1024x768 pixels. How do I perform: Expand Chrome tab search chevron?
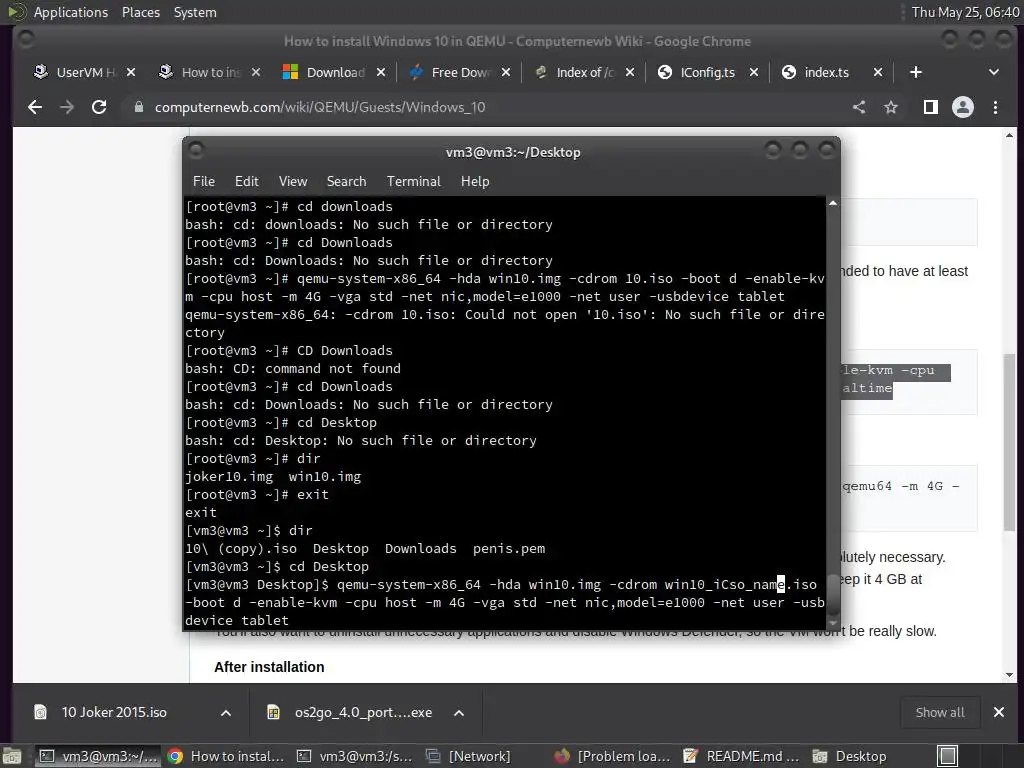(x=993, y=72)
